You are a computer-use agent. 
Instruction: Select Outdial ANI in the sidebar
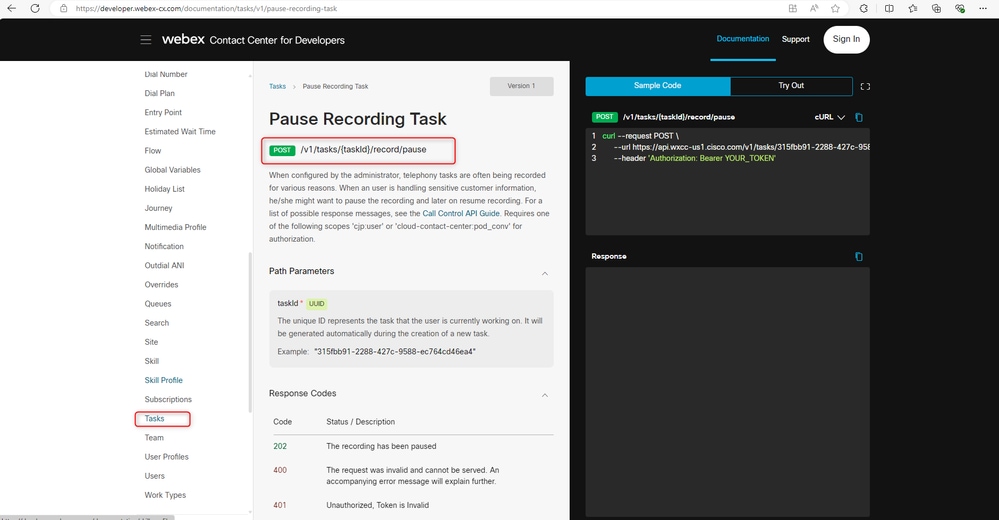pyautogui.click(x=164, y=265)
